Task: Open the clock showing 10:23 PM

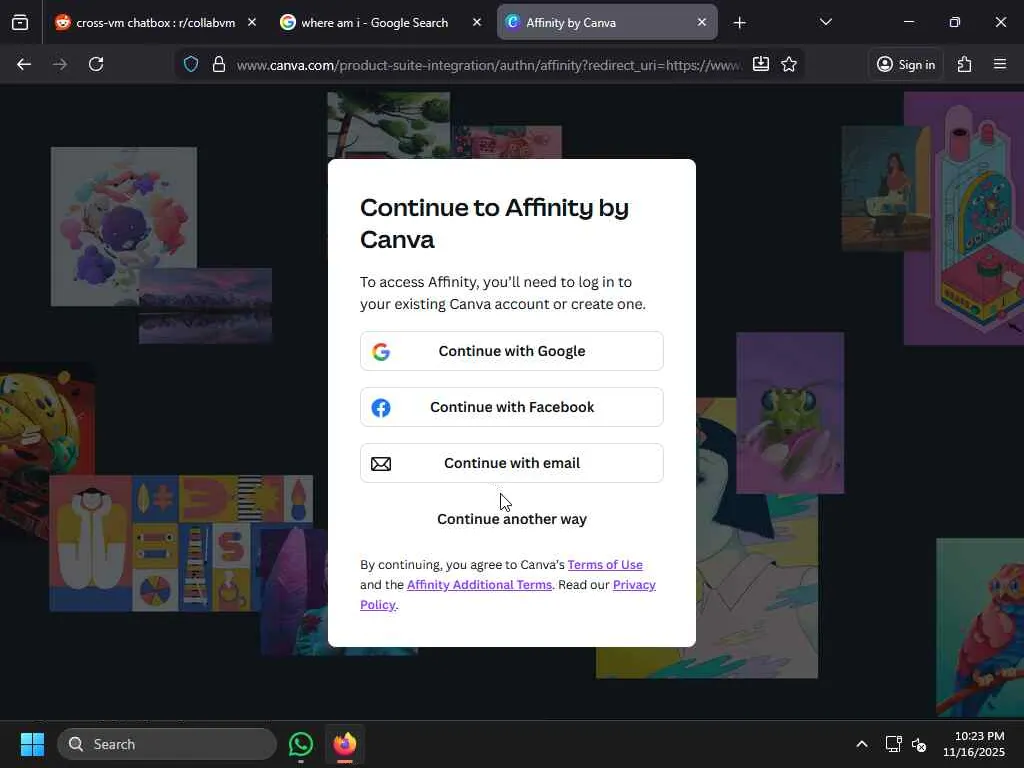Action: pyautogui.click(x=973, y=744)
